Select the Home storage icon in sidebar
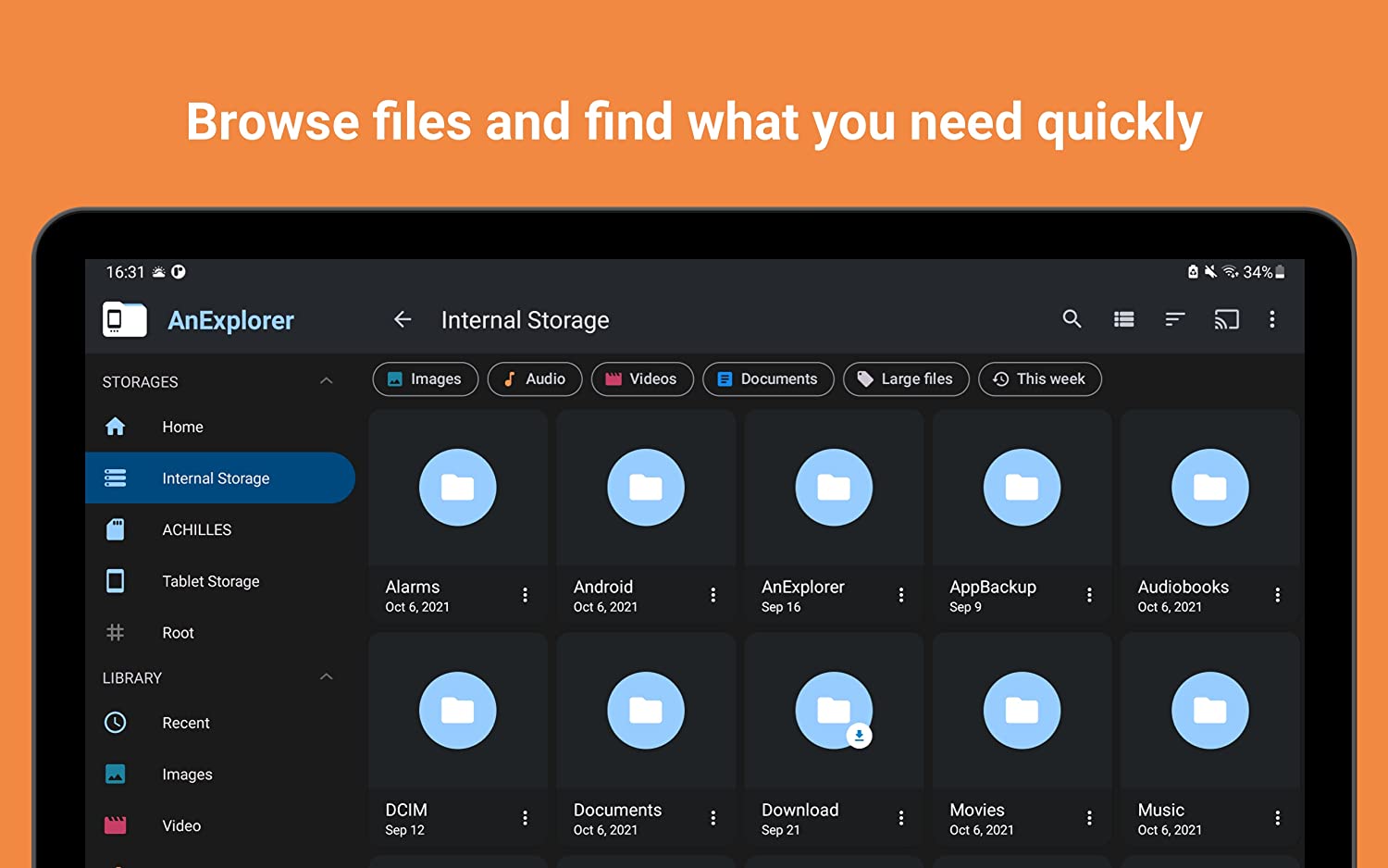1388x868 pixels. (x=115, y=427)
